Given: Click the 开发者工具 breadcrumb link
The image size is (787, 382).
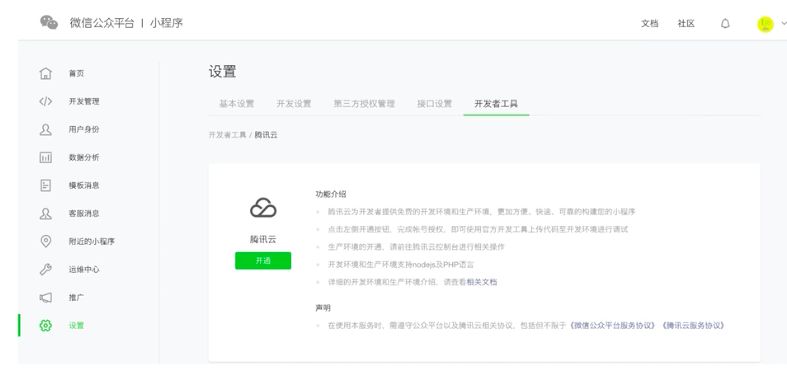Looking at the screenshot, I should [x=227, y=135].
